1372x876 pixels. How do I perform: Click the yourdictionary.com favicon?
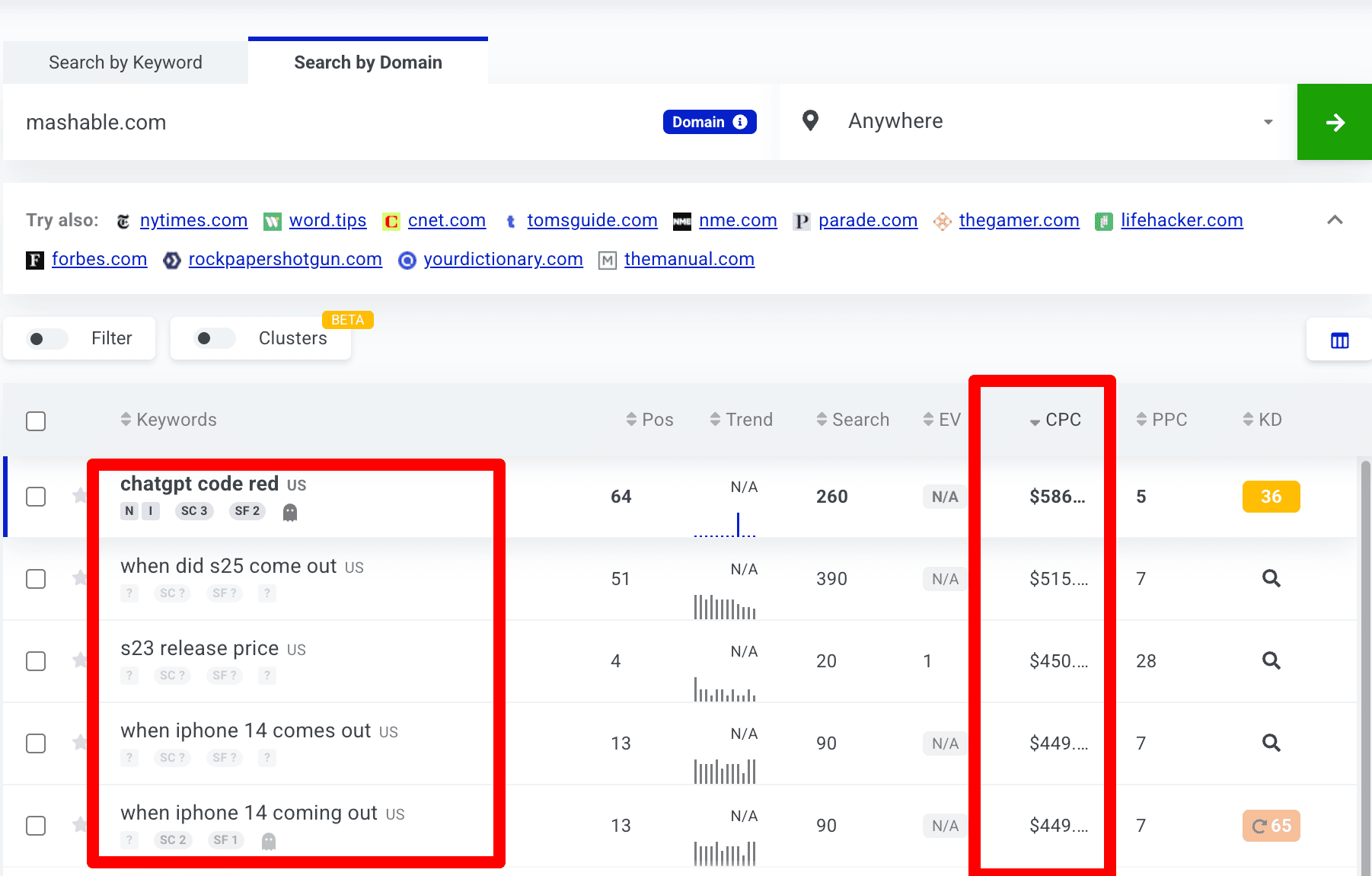pos(407,261)
